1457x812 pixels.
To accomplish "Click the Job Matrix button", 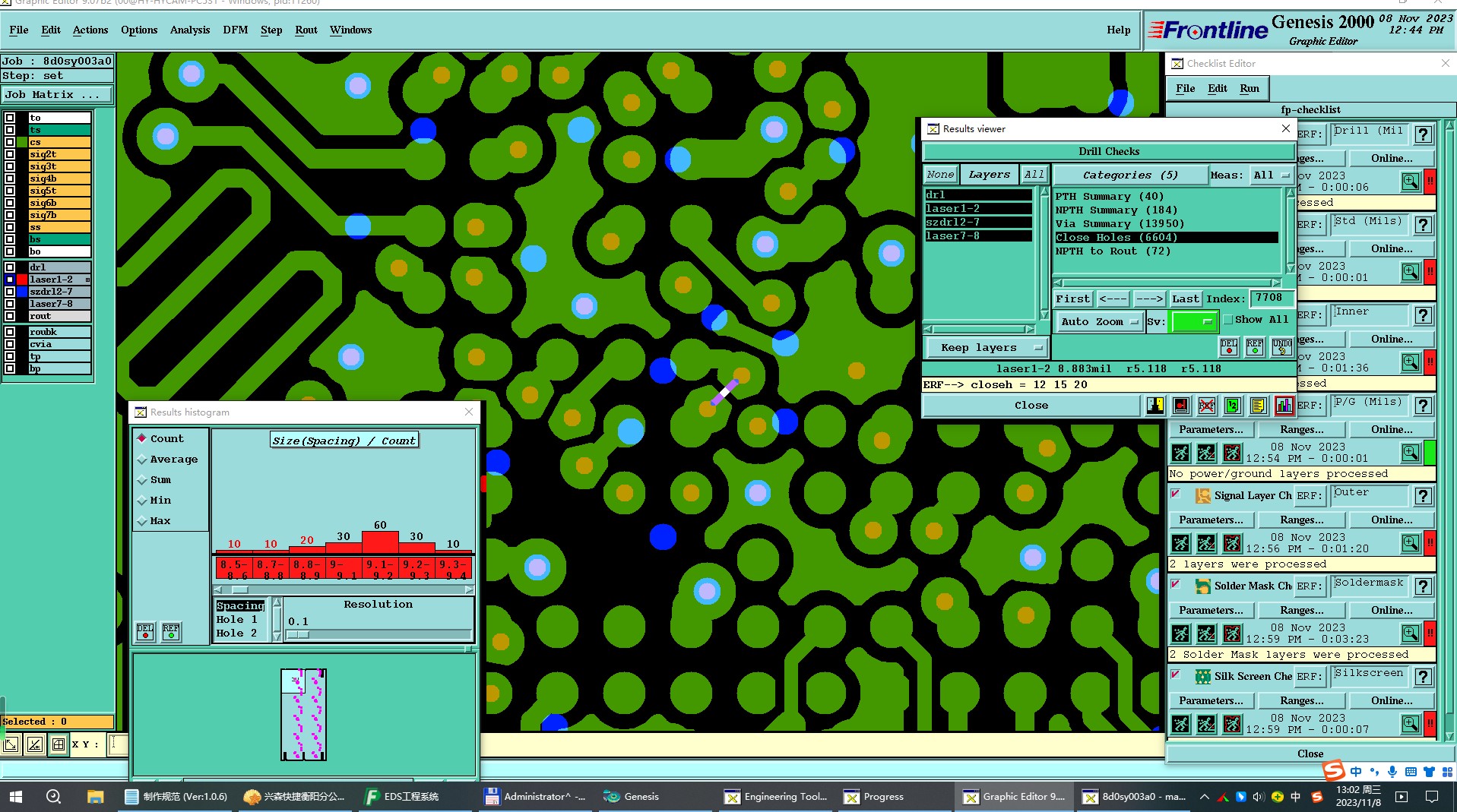I will coord(57,95).
